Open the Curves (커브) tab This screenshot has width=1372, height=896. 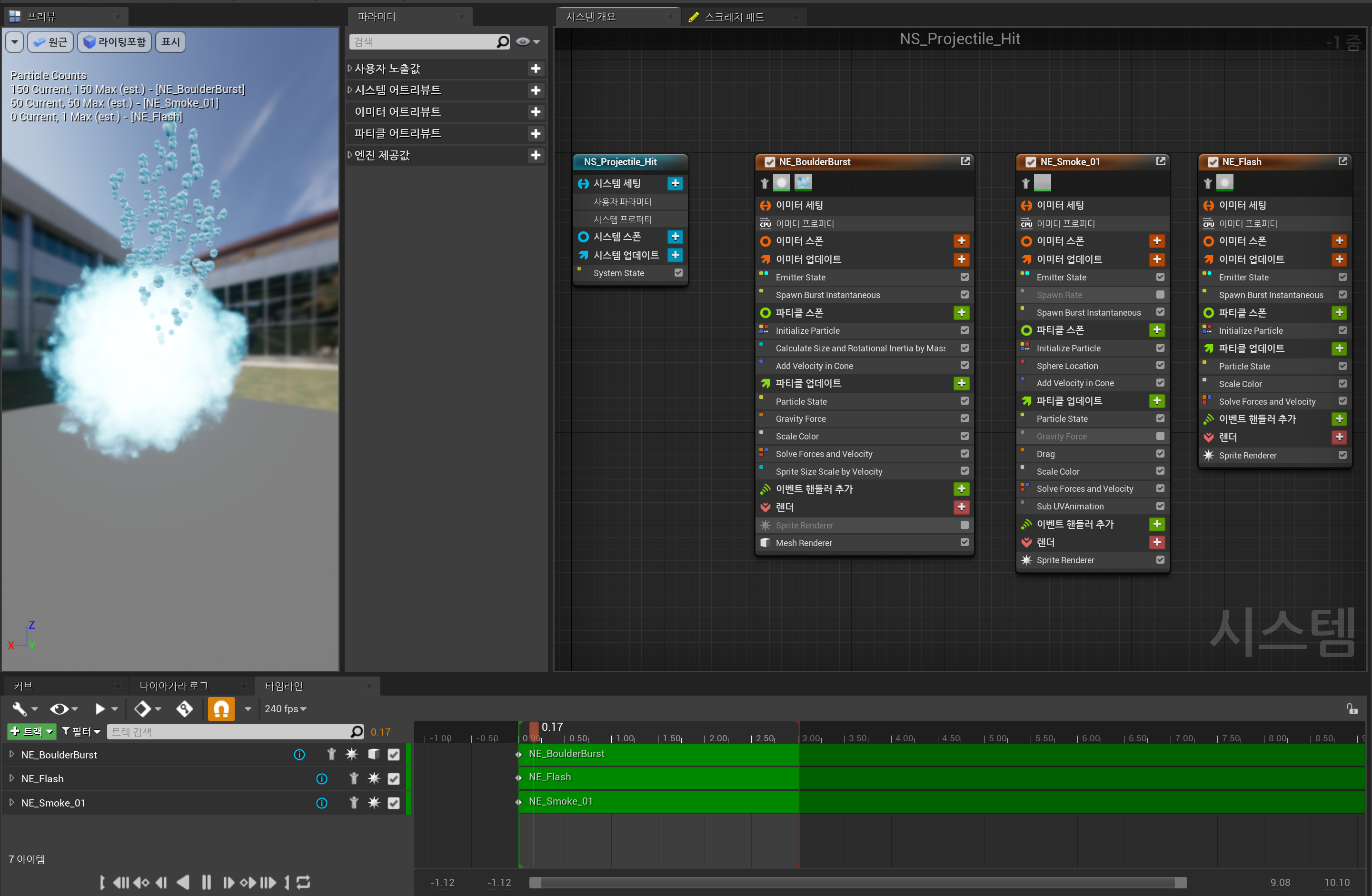(x=23, y=686)
